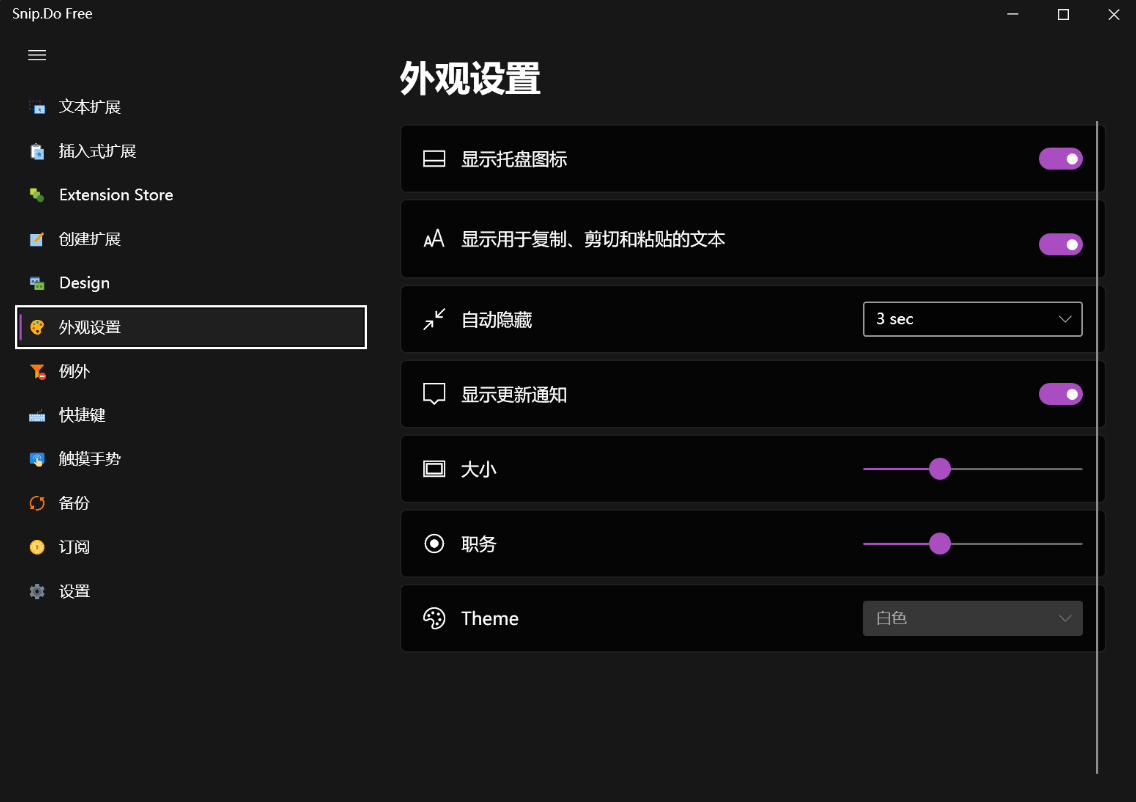Image resolution: width=1136 pixels, height=802 pixels.
Task: Click the 快捷键 keyboard icon
Action: coord(37,416)
